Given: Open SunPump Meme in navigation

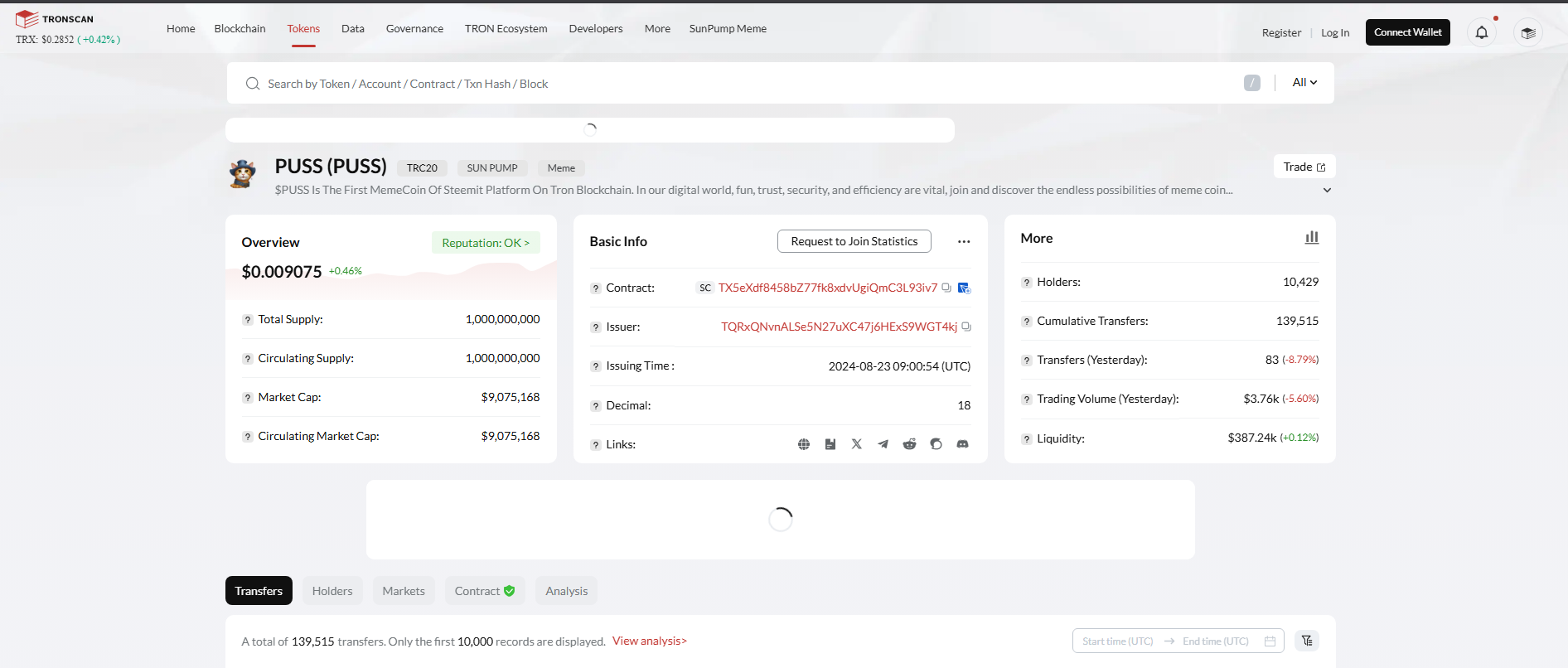Looking at the screenshot, I should tap(728, 28).
